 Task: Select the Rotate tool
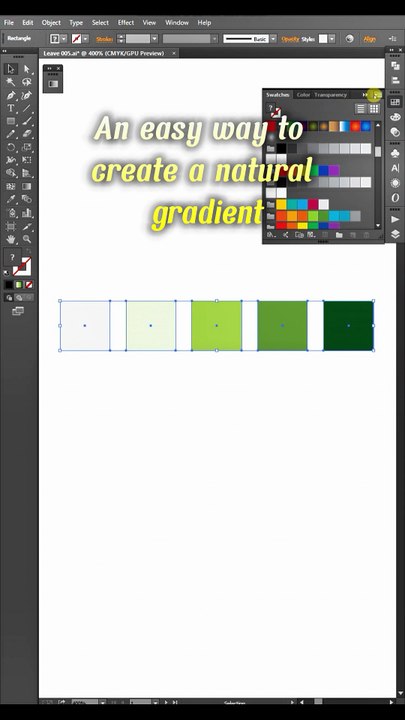click(11, 147)
